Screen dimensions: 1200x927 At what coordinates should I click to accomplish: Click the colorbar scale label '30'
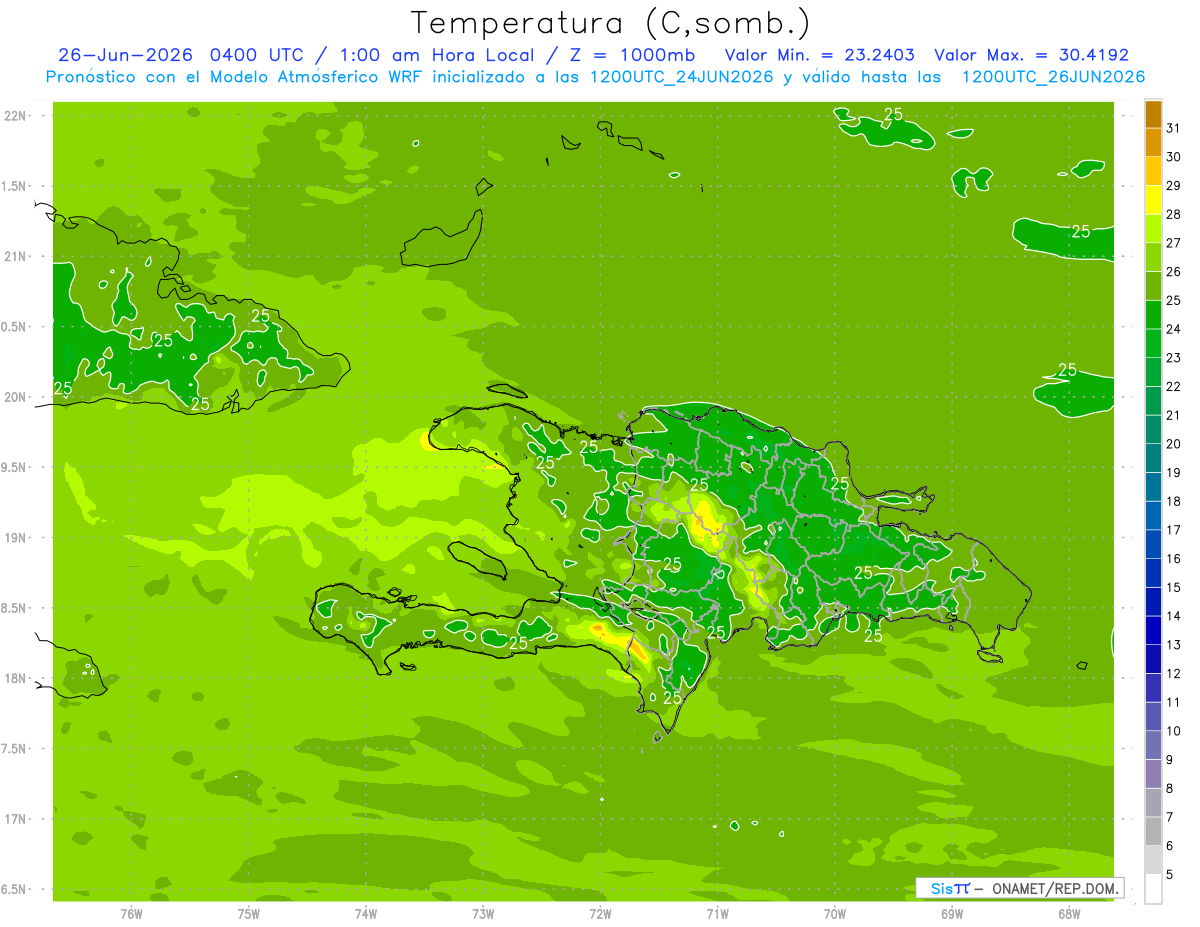[x=1173, y=157]
